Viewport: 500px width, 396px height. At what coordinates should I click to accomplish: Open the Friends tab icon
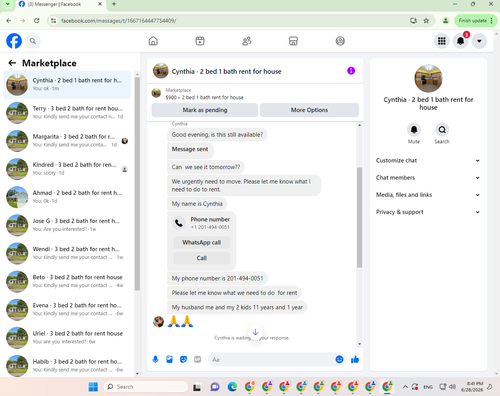(x=247, y=41)
